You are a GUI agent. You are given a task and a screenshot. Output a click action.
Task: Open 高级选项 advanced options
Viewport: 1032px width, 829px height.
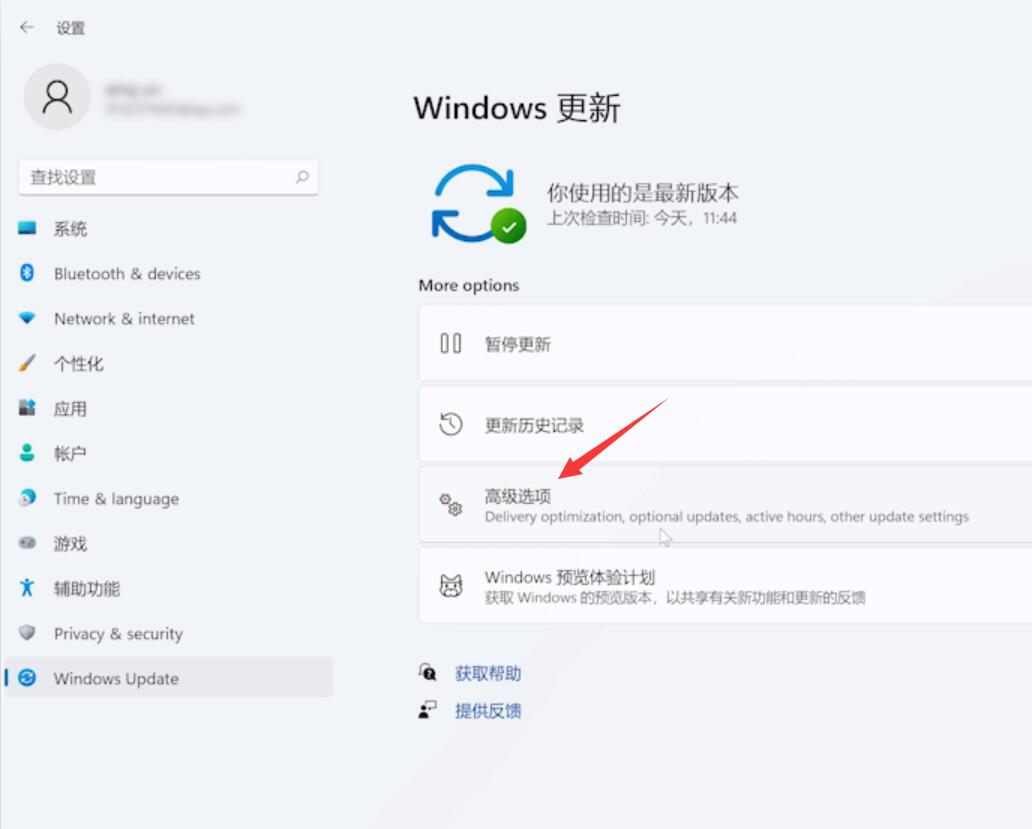pos(725,505)
